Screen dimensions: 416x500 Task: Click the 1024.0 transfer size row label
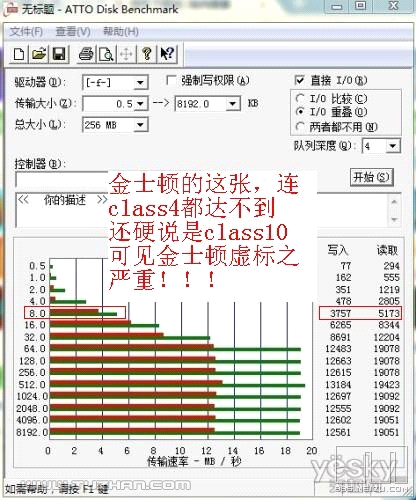pyautogui.click(x=32, y=396)
